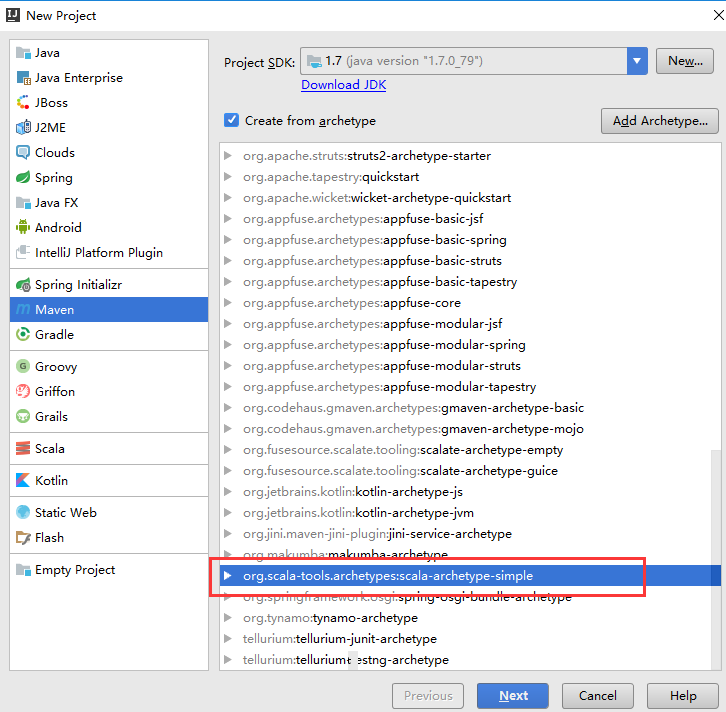The width and height of the screenshot is (726, 712).
Task: Select the J2ME icon
Action: 23,128
